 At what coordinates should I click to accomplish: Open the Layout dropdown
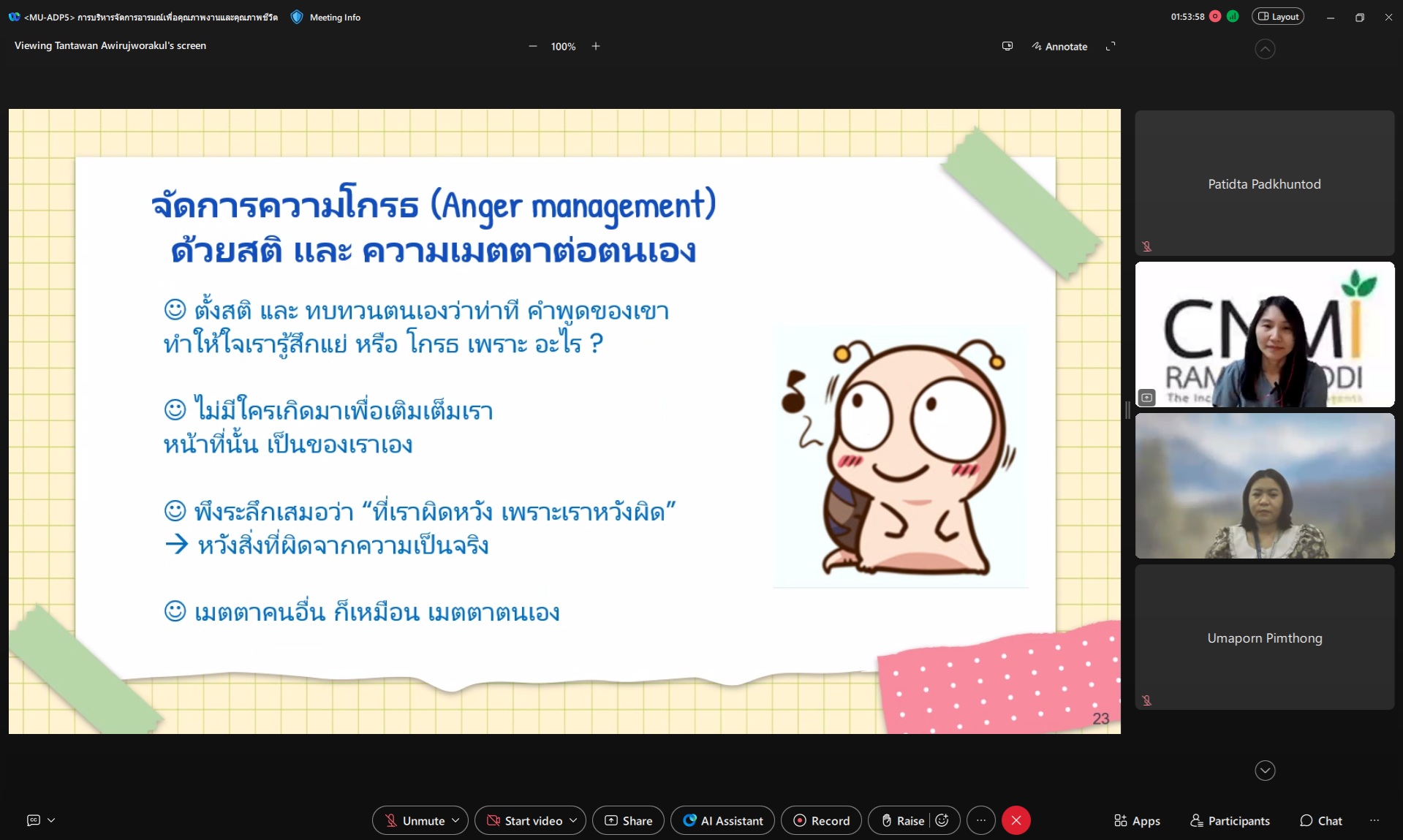coord(1277,16)
